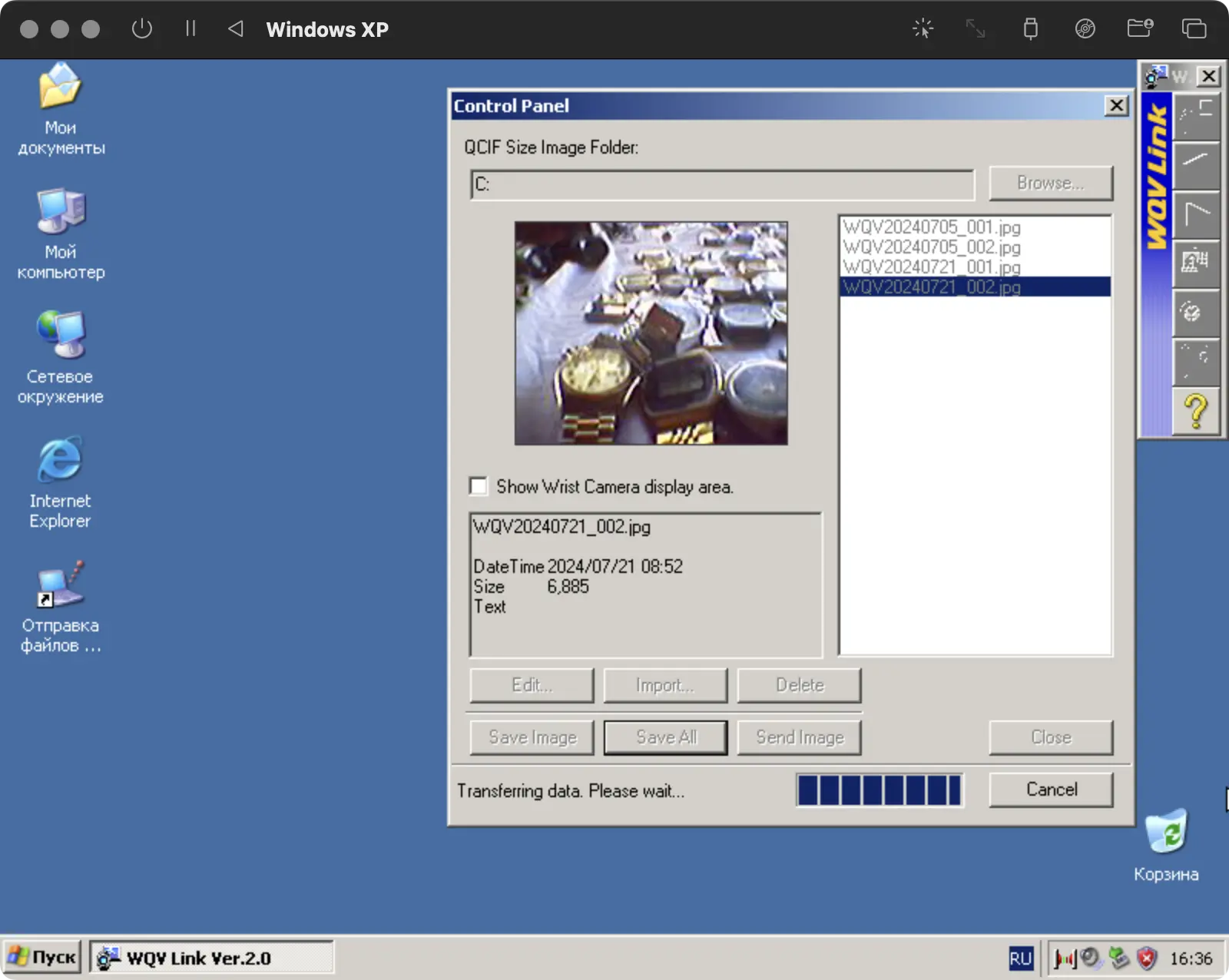Click the VM power icon in the title bar

142,29
